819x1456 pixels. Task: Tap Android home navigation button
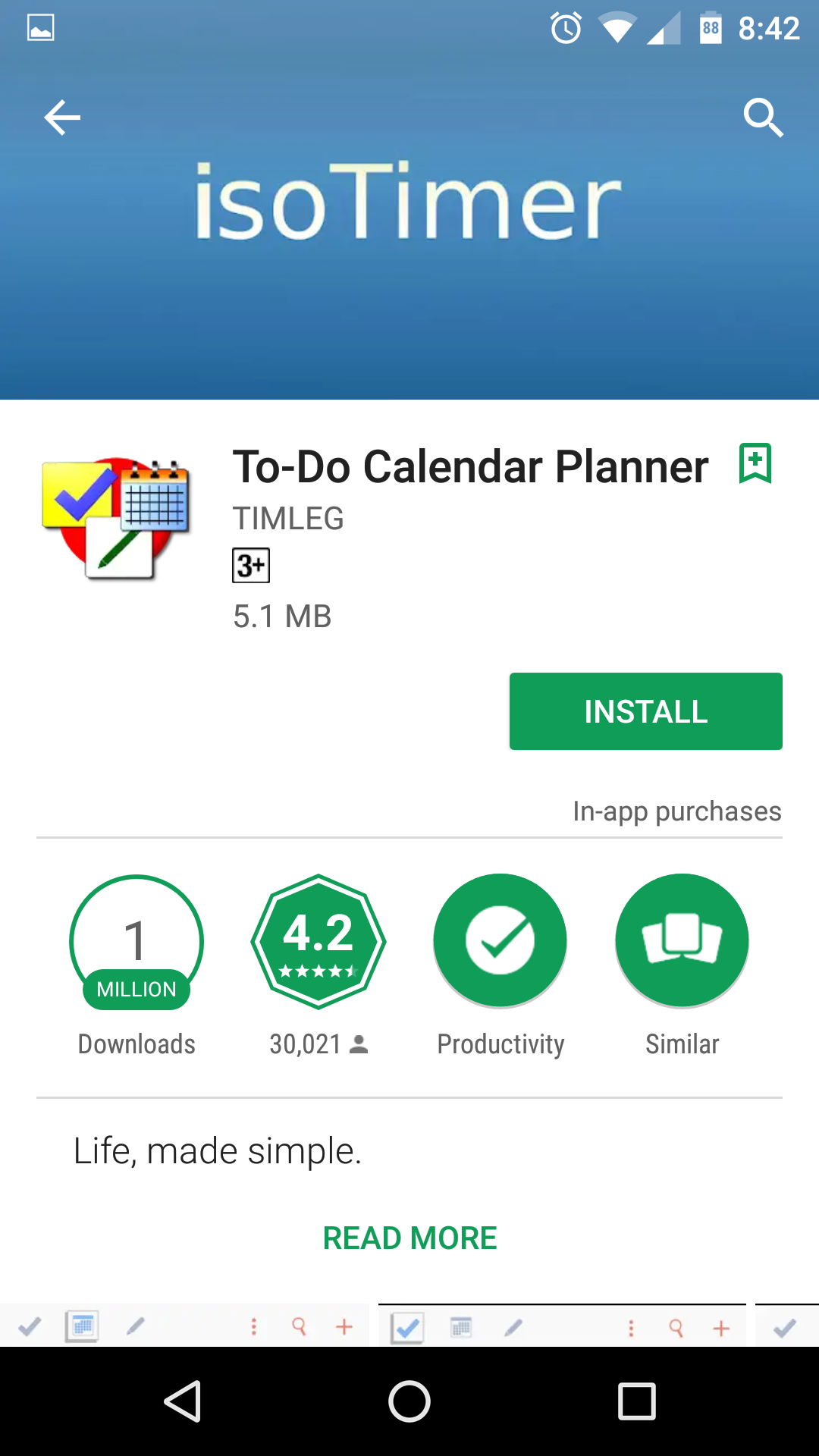point(409,1401)
